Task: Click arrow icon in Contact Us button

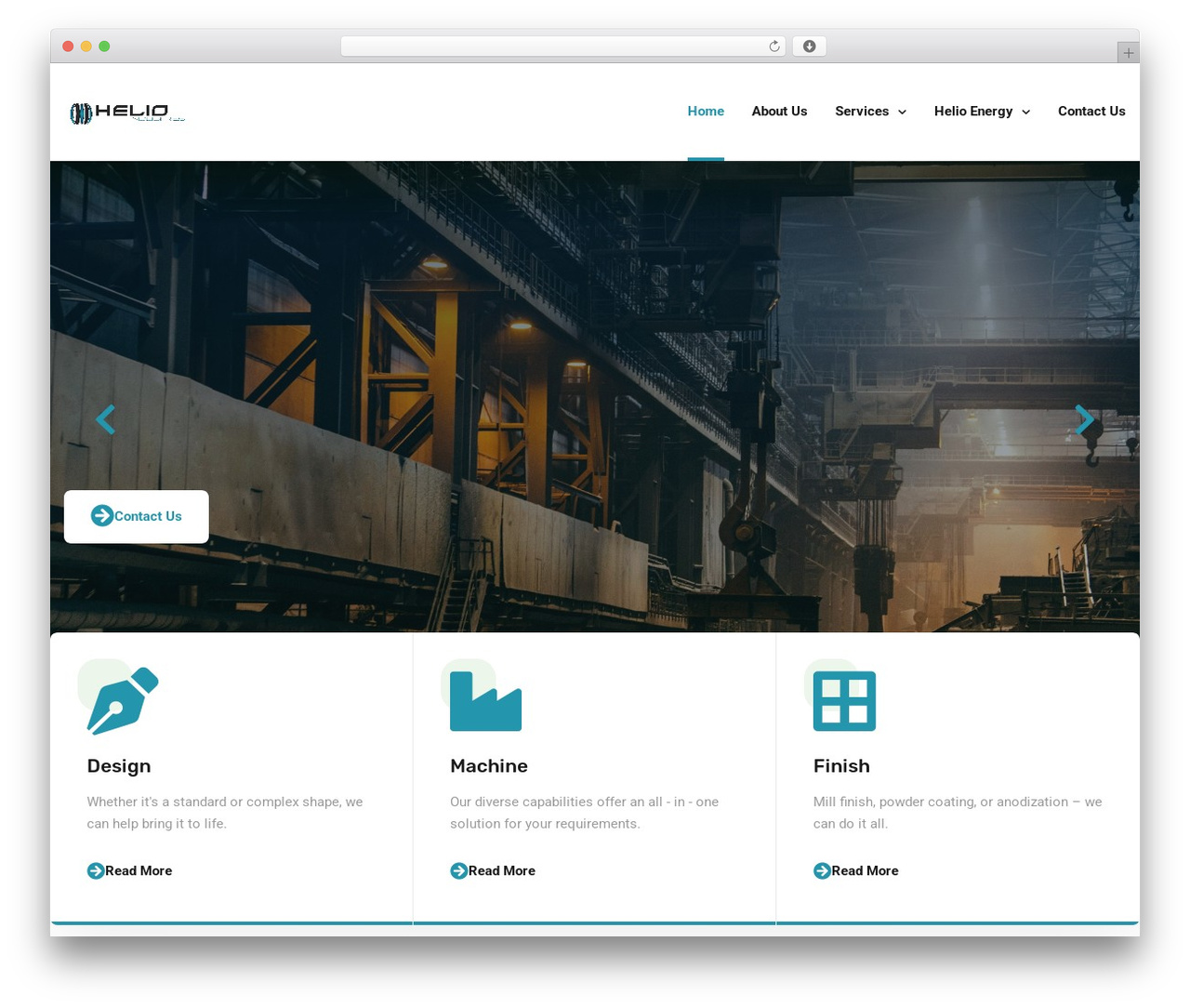Action: 102,515
